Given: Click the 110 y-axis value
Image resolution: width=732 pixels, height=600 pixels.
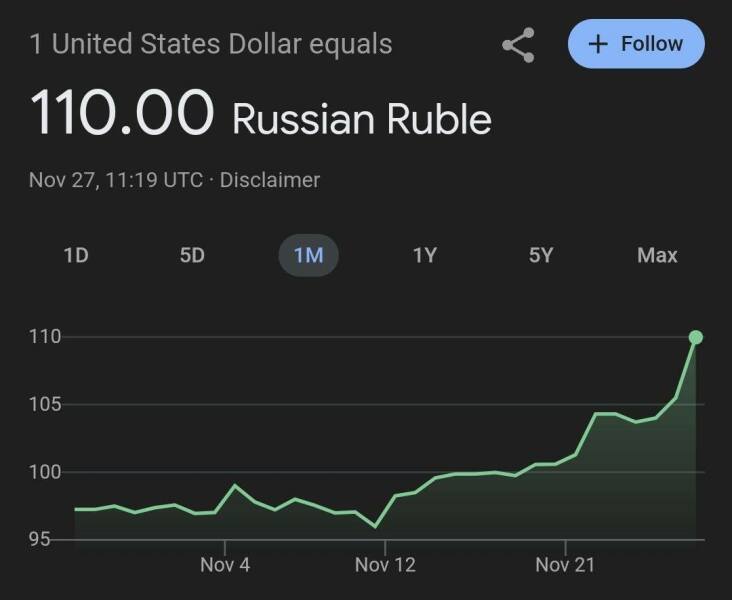Looking at the screenshot, I should point(45,337).
